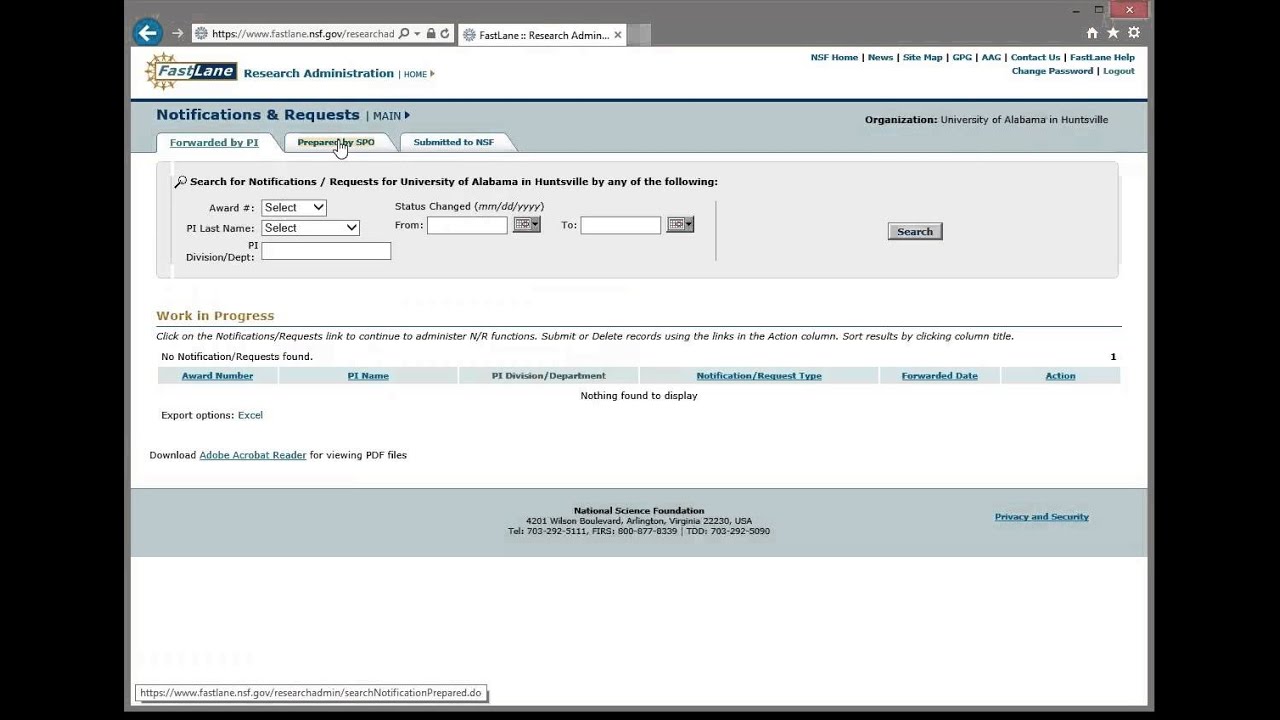Click the FastLane logo
The width and height of the screenshot is (1280, 720).
pyautogui.click(x=191, y=72)
